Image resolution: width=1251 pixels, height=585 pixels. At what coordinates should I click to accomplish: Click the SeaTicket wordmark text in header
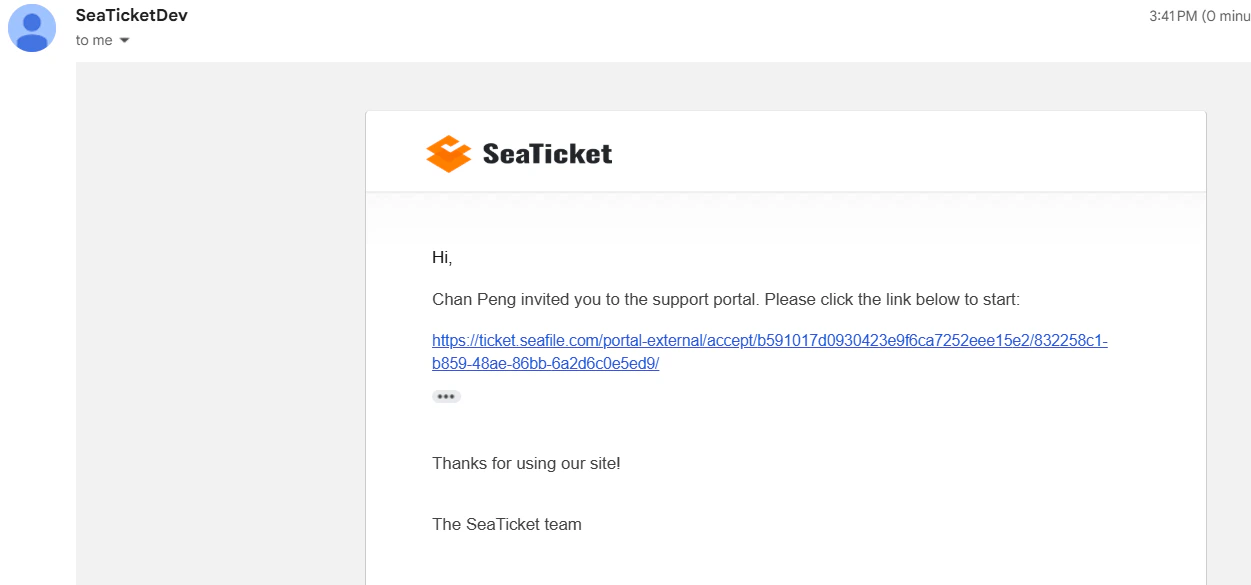tap(547, 154)
